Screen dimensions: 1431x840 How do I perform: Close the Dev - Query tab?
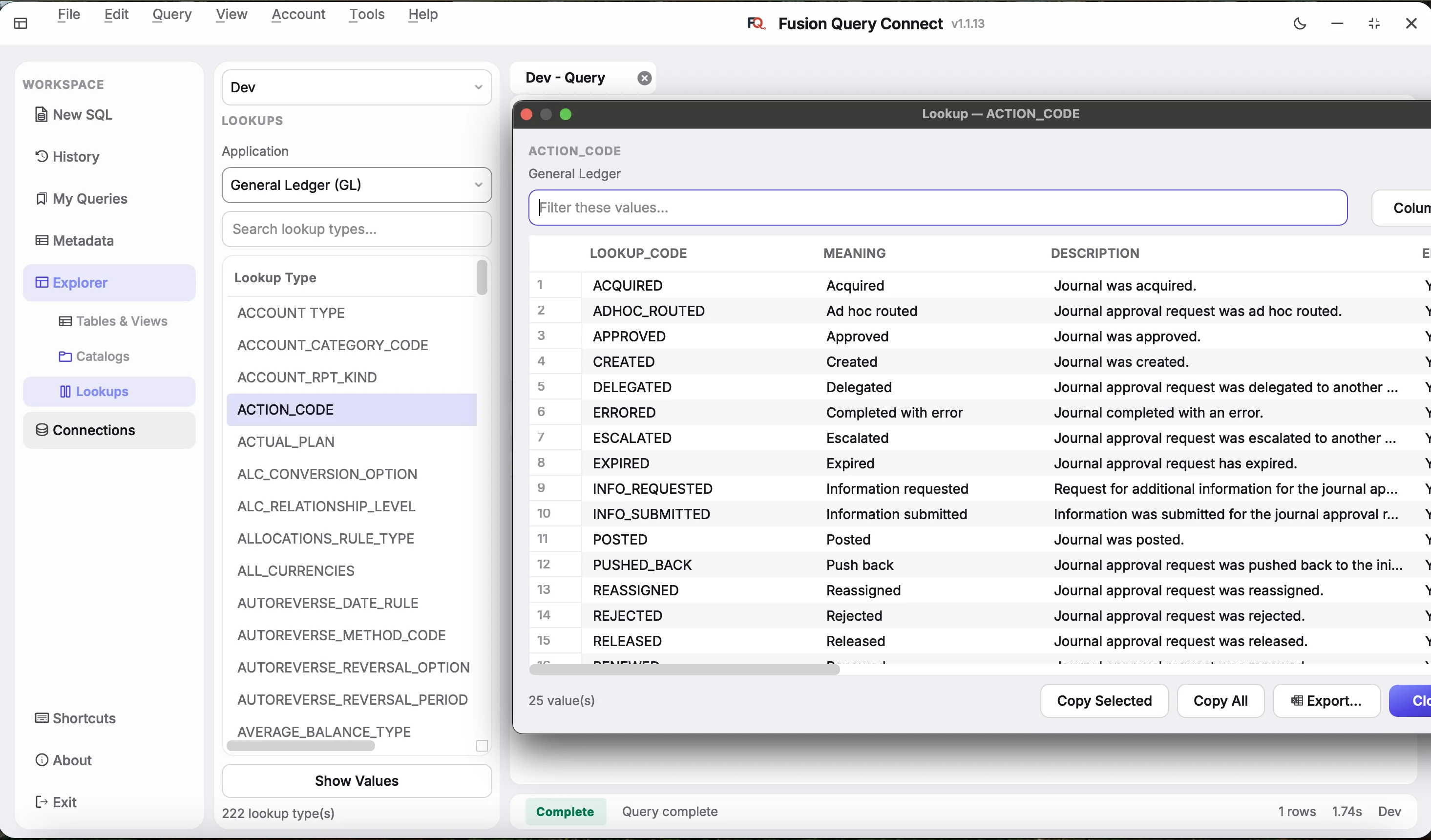pyautogui.click(x=644, y=78)
